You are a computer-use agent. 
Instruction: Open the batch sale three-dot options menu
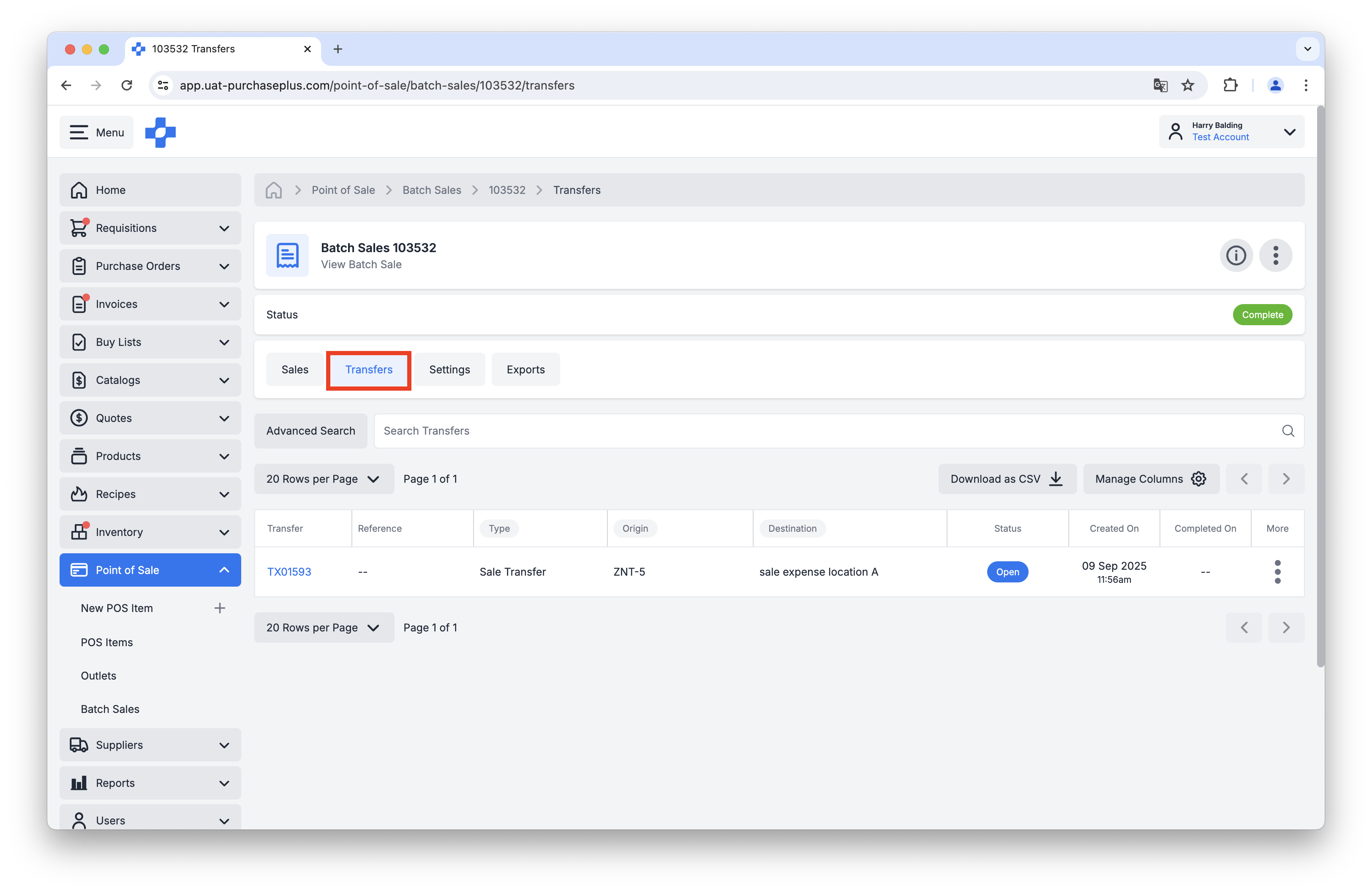tap(1275, 255)
